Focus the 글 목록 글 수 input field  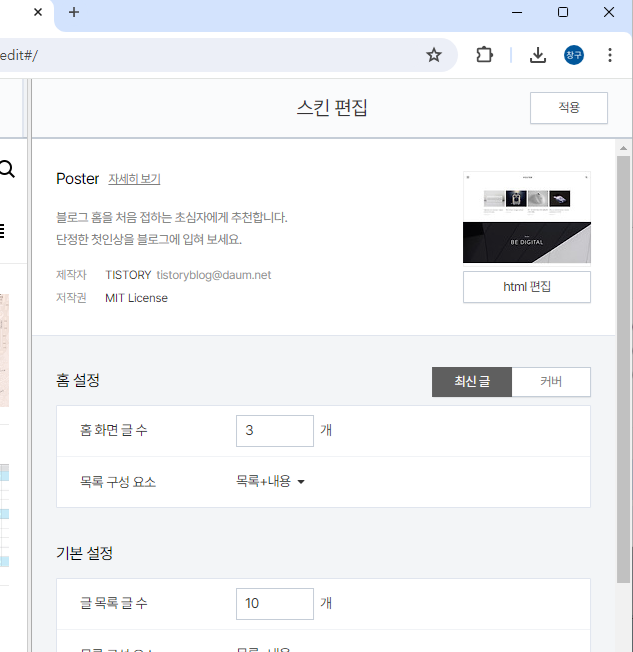tap(275, 604)
